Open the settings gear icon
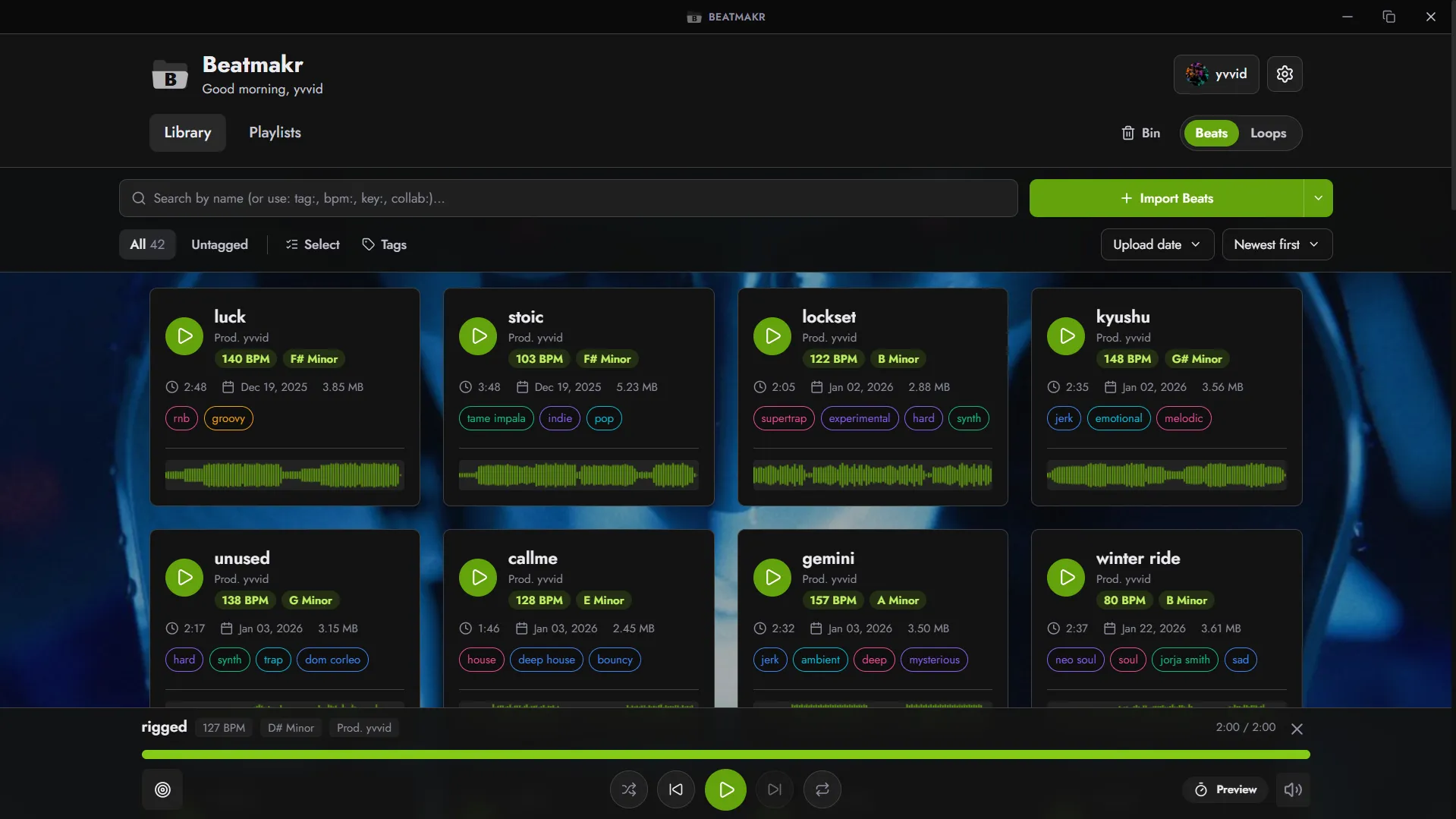1456x819 pixels. tap(1284, 74)
